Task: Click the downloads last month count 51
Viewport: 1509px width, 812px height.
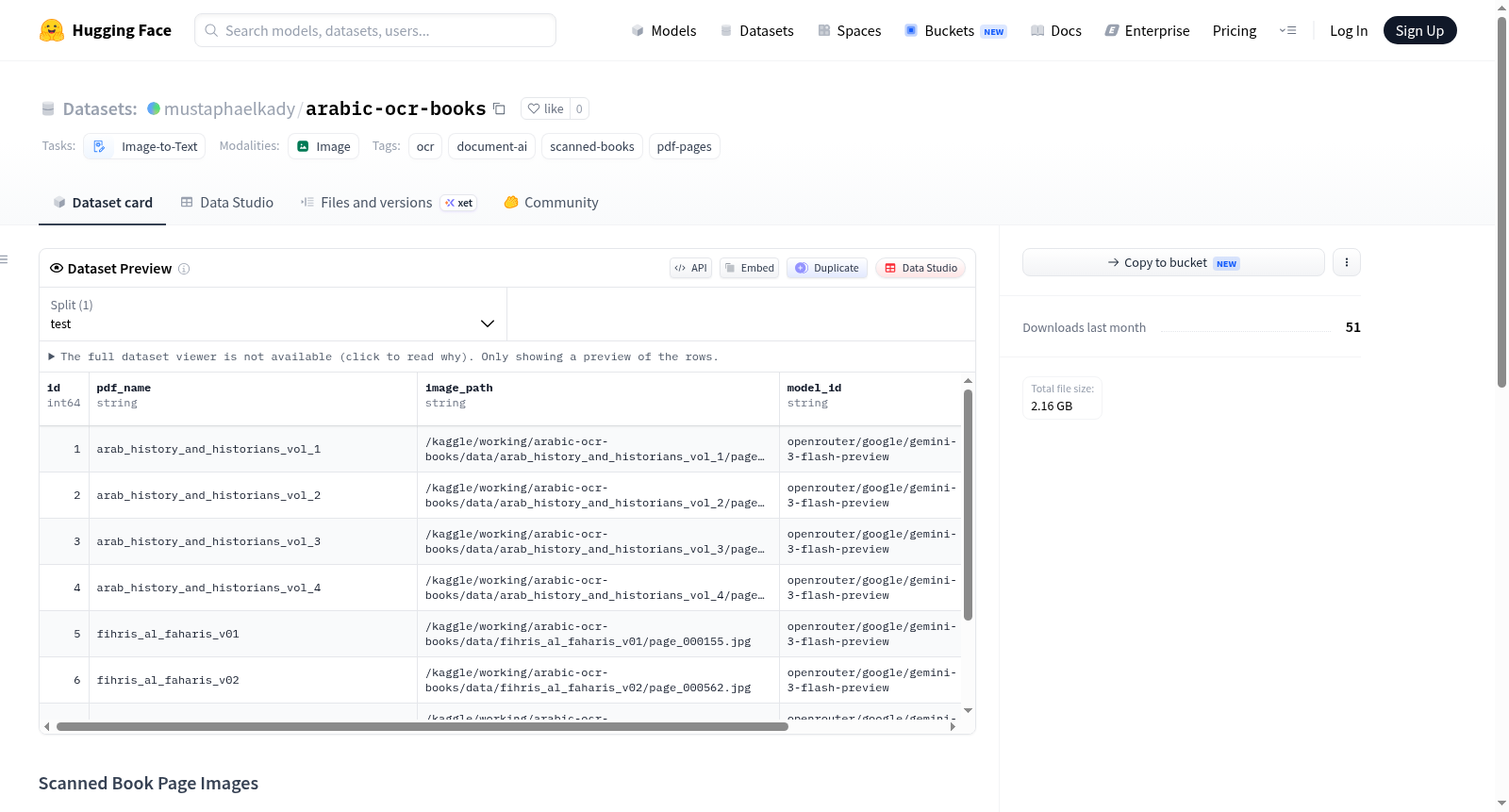Action: (x=1353, y=327)
